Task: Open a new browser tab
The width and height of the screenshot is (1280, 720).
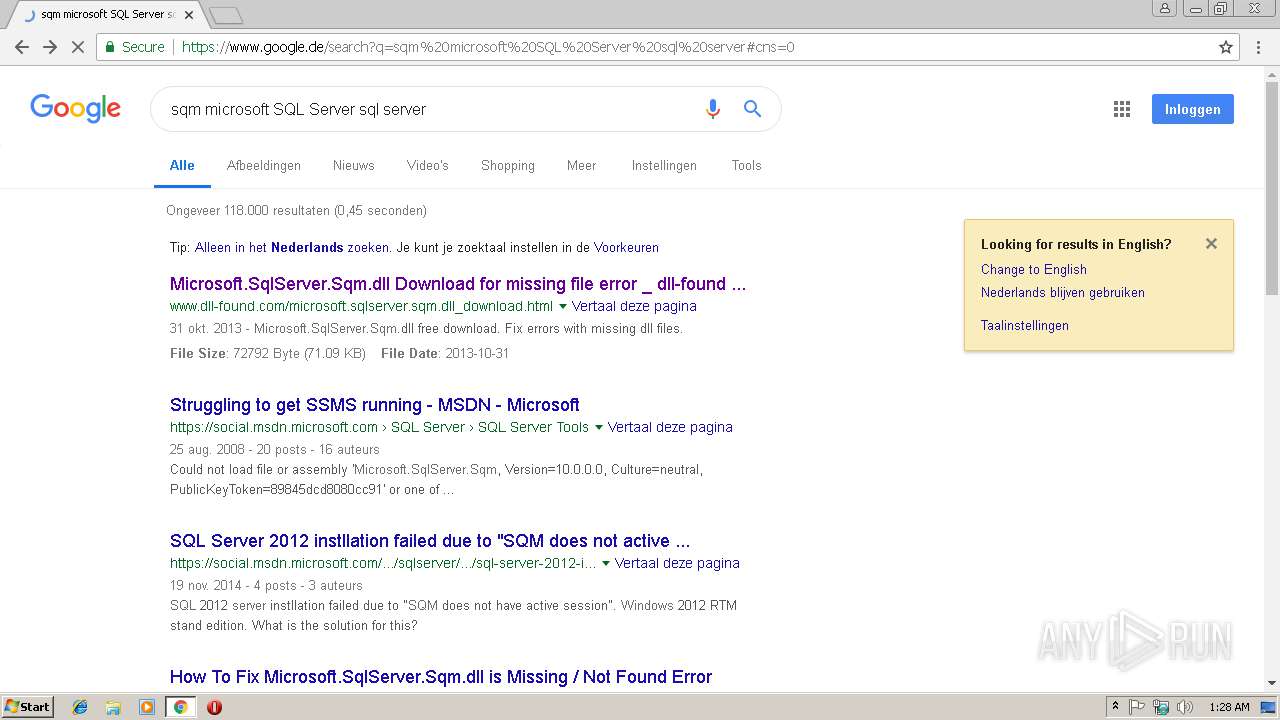Action: (227, 15)
